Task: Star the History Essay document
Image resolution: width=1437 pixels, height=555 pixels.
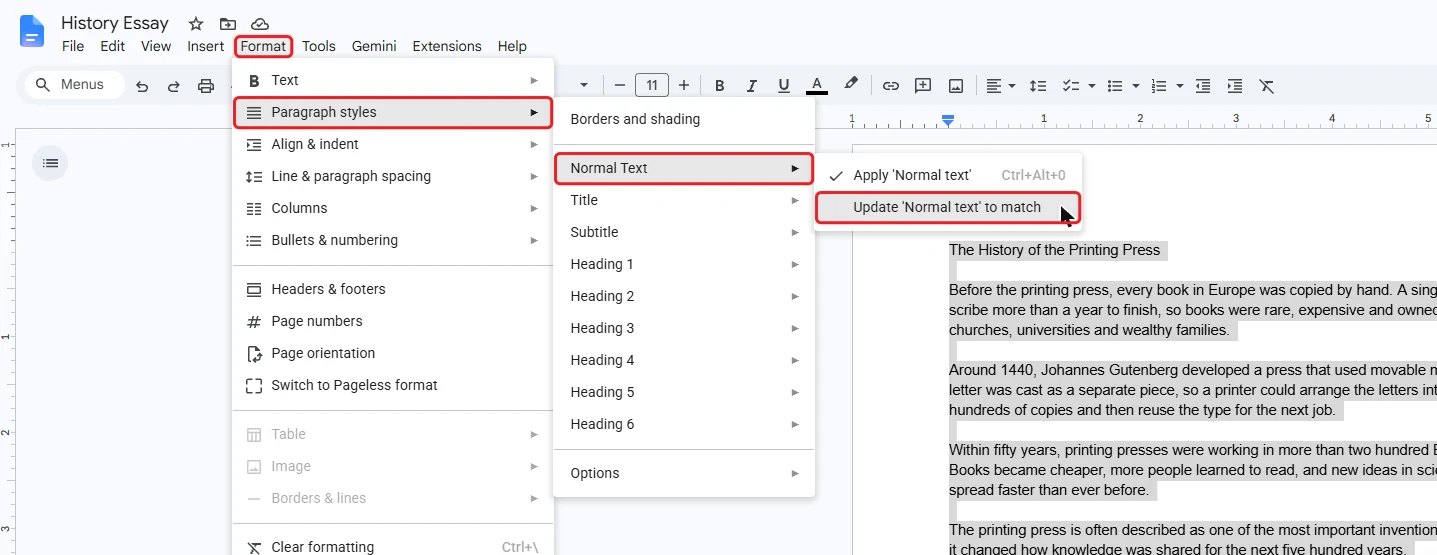Action: click(x=196, y=23)
